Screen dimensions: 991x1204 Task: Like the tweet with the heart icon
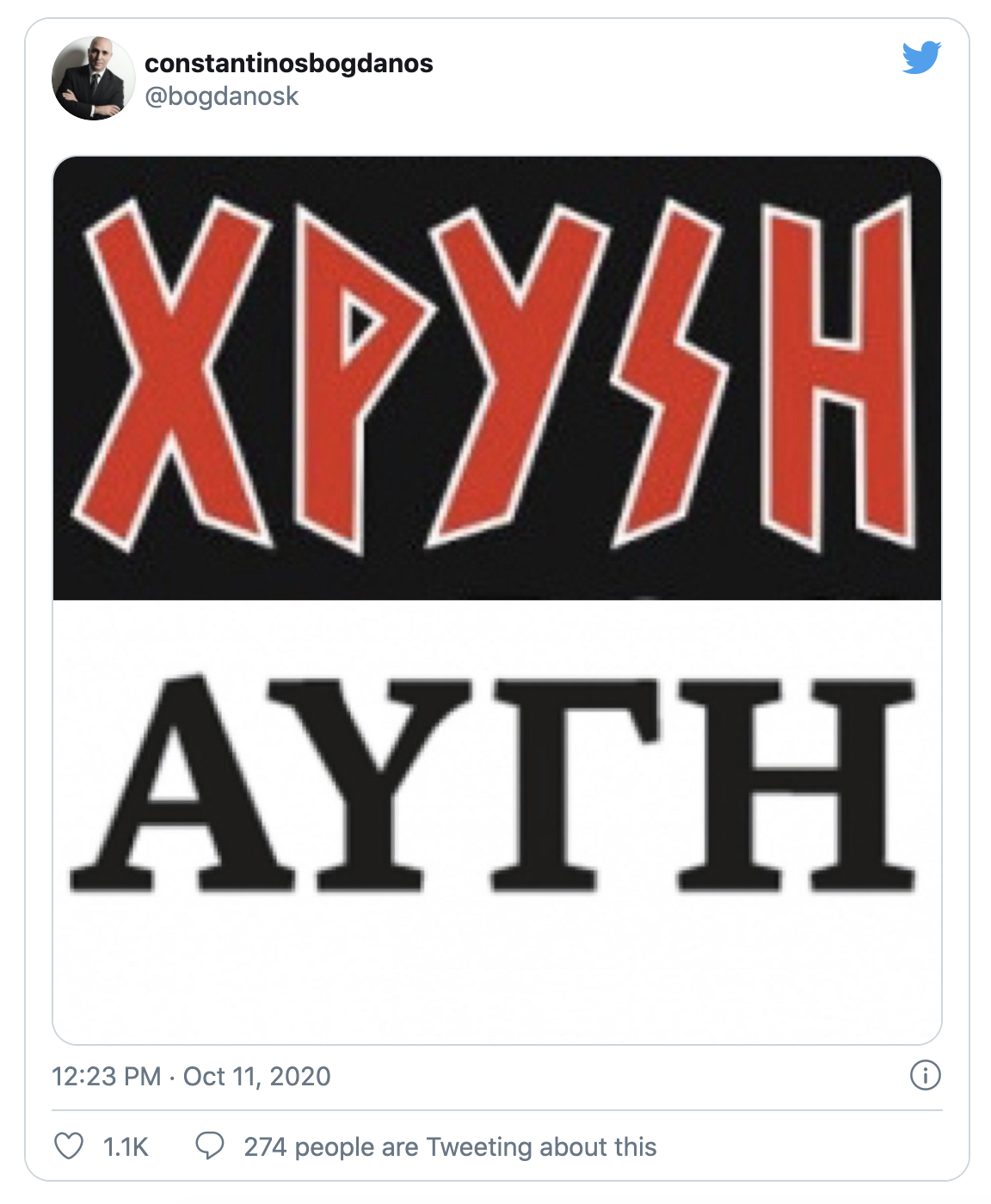point(69,1146)
